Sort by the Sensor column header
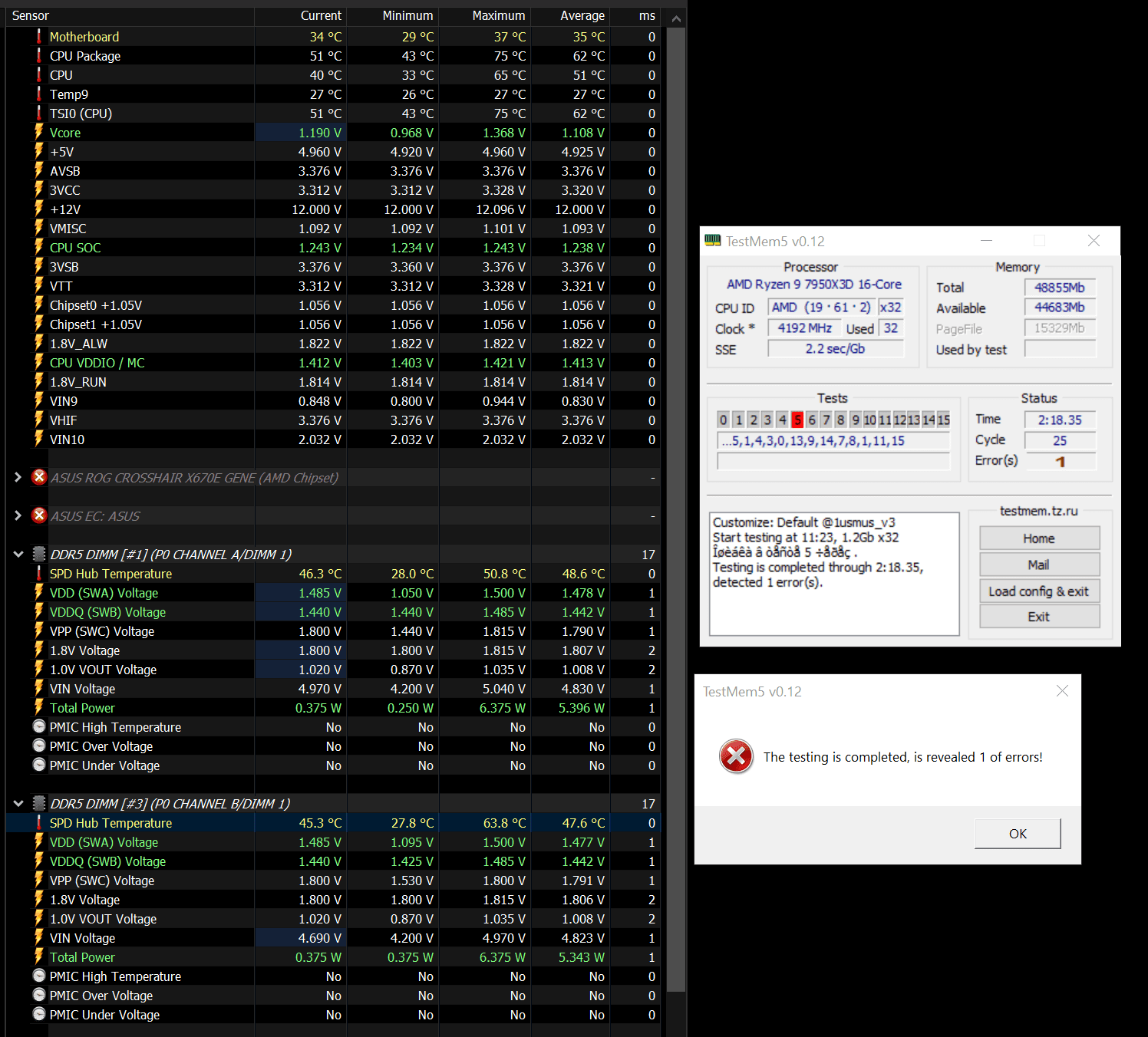The image size is (1148, 1037). [130, 15]
